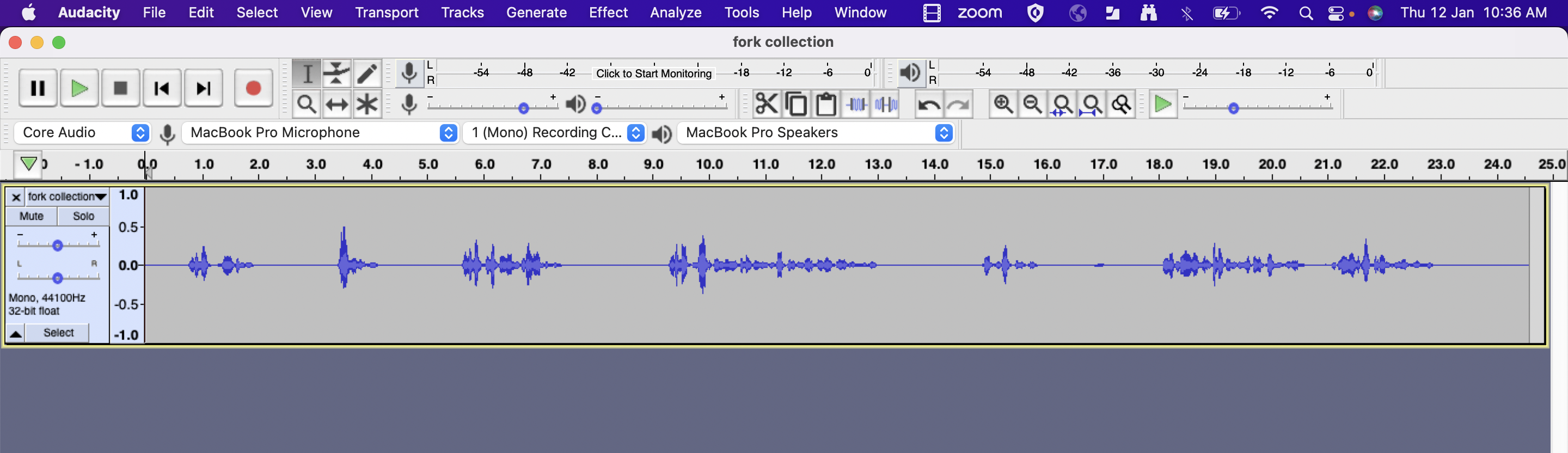This screenshot has height=453, width=1568.
Task: Open the Transport menu
Action: pyautogui.click(x=387, y=13)
